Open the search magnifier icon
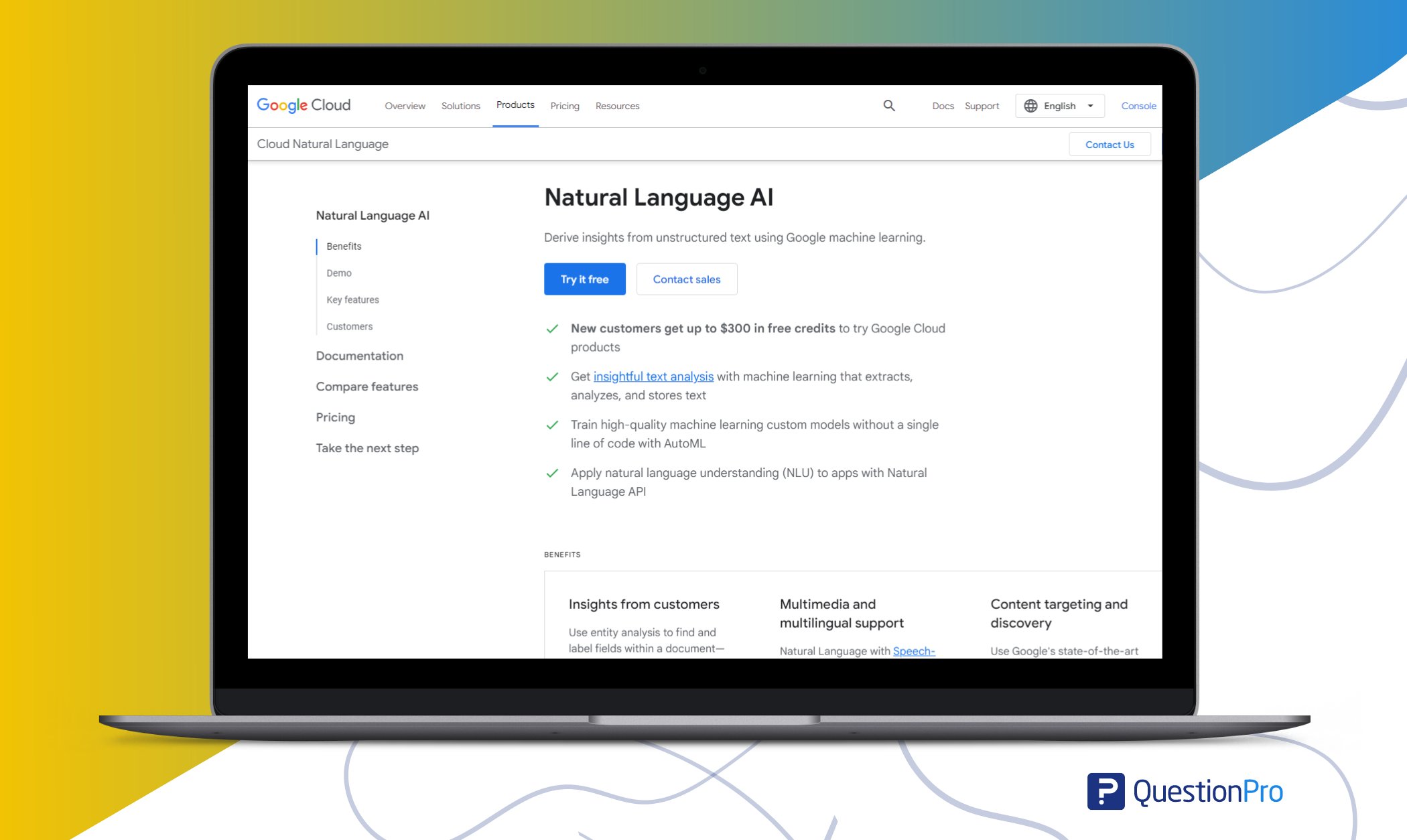Image resolution: width=1407 pixels, height=840 pixels. coord(889,105)
